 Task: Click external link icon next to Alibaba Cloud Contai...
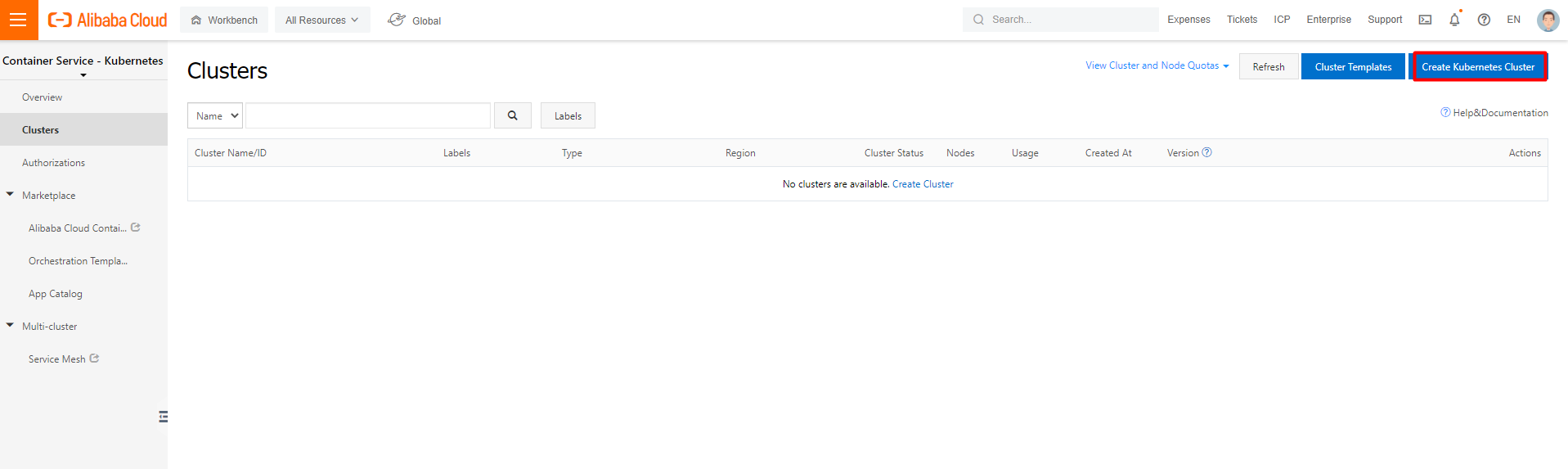(x=136, y=228)
